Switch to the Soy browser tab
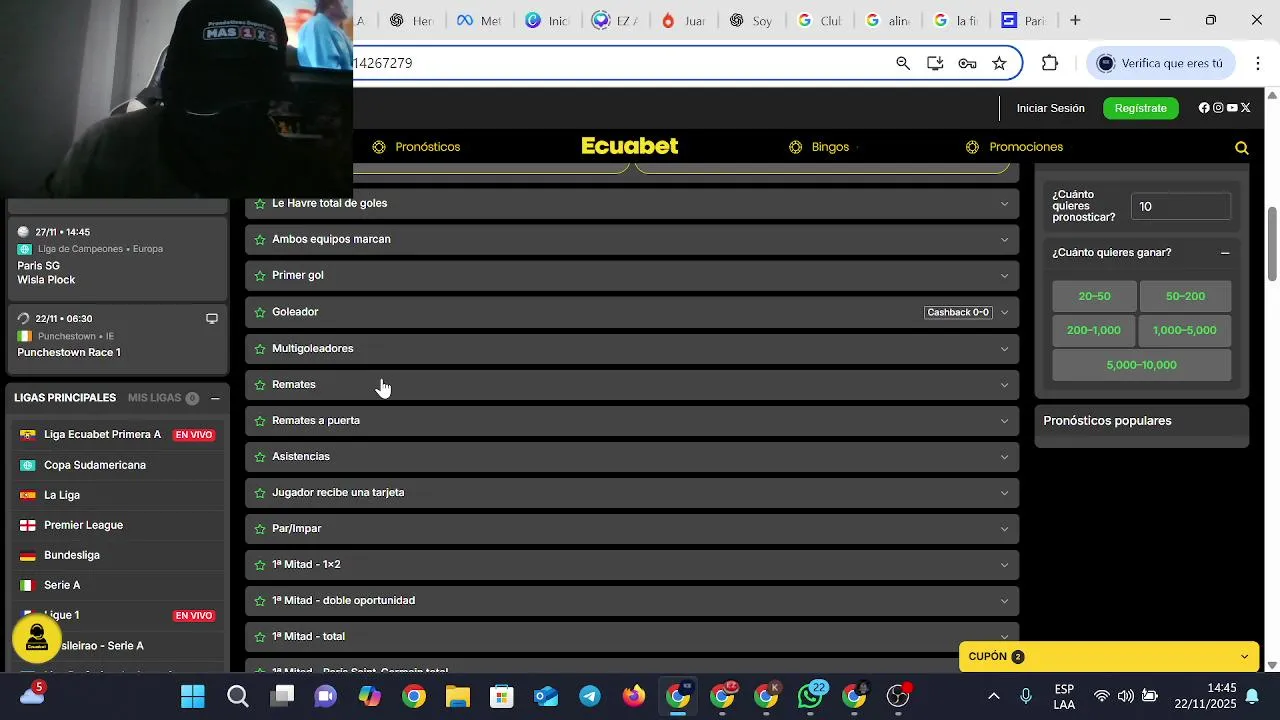 click(x=750, y=20)
